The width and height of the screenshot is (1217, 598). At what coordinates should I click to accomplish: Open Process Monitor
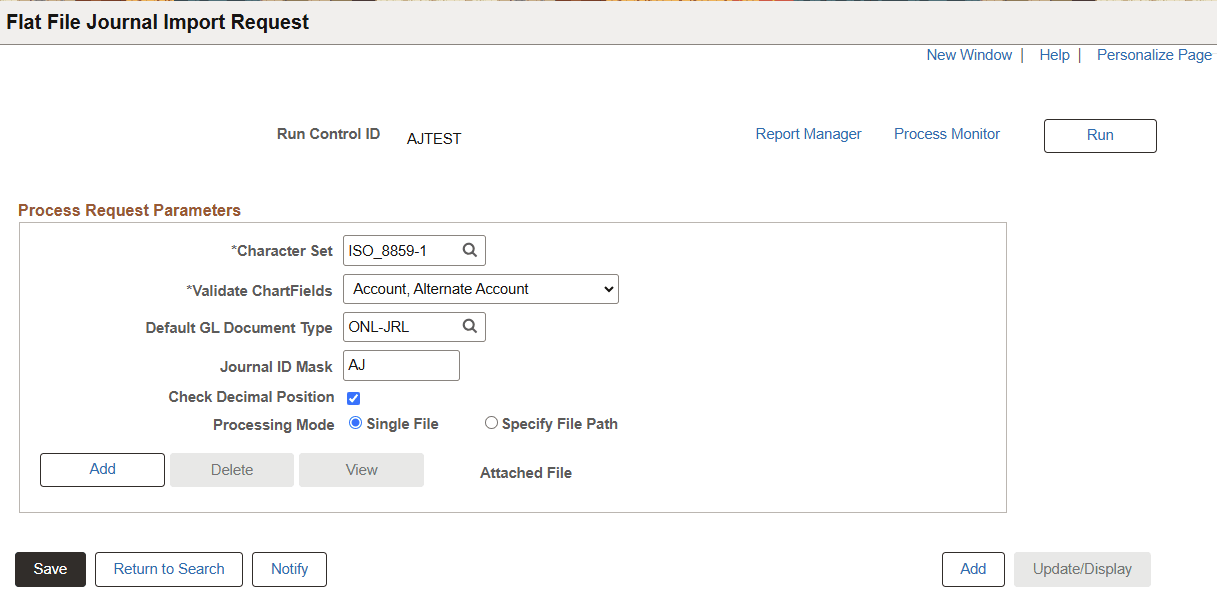(946, 133)
